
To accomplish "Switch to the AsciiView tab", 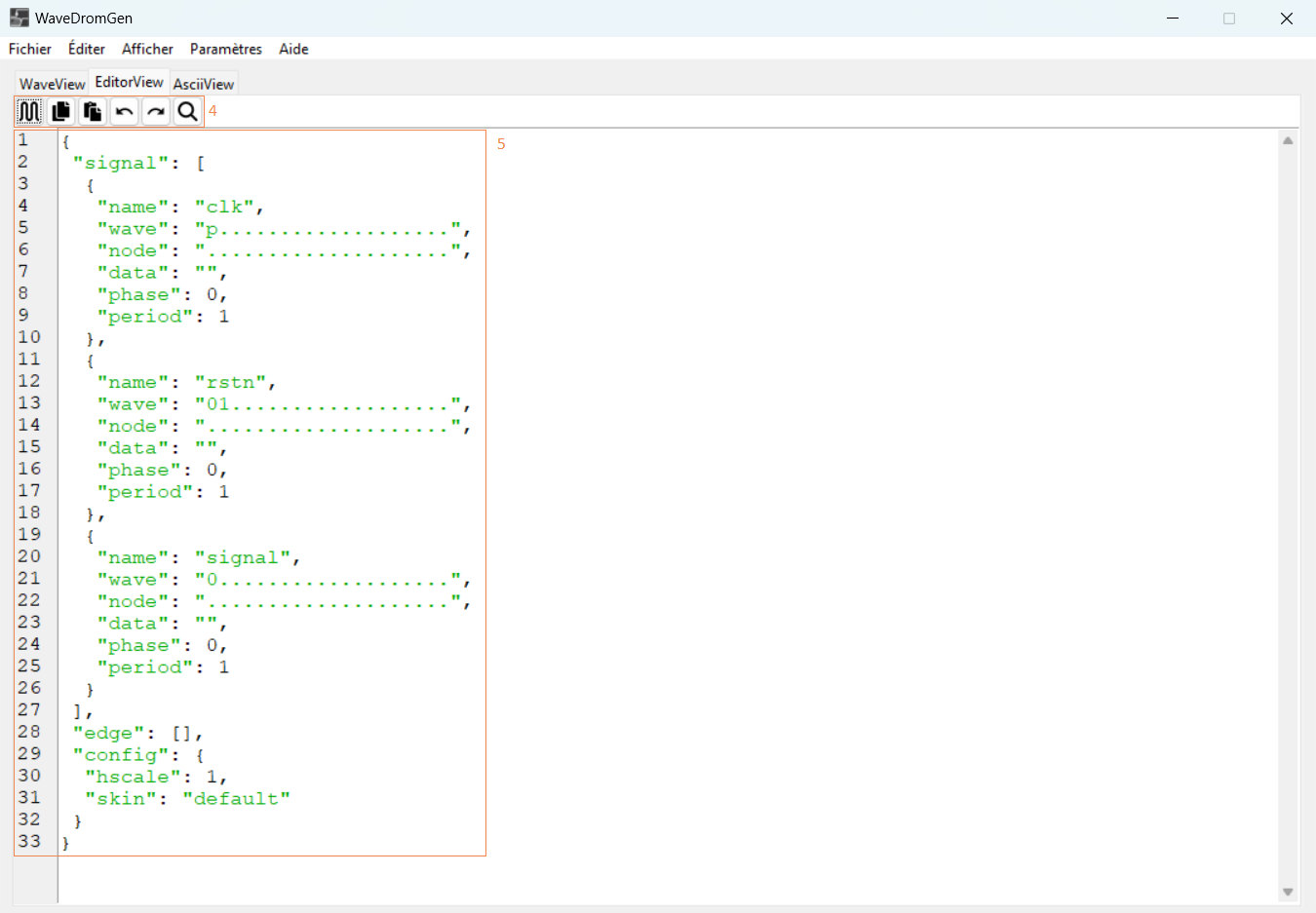I will tap(204, 84).
